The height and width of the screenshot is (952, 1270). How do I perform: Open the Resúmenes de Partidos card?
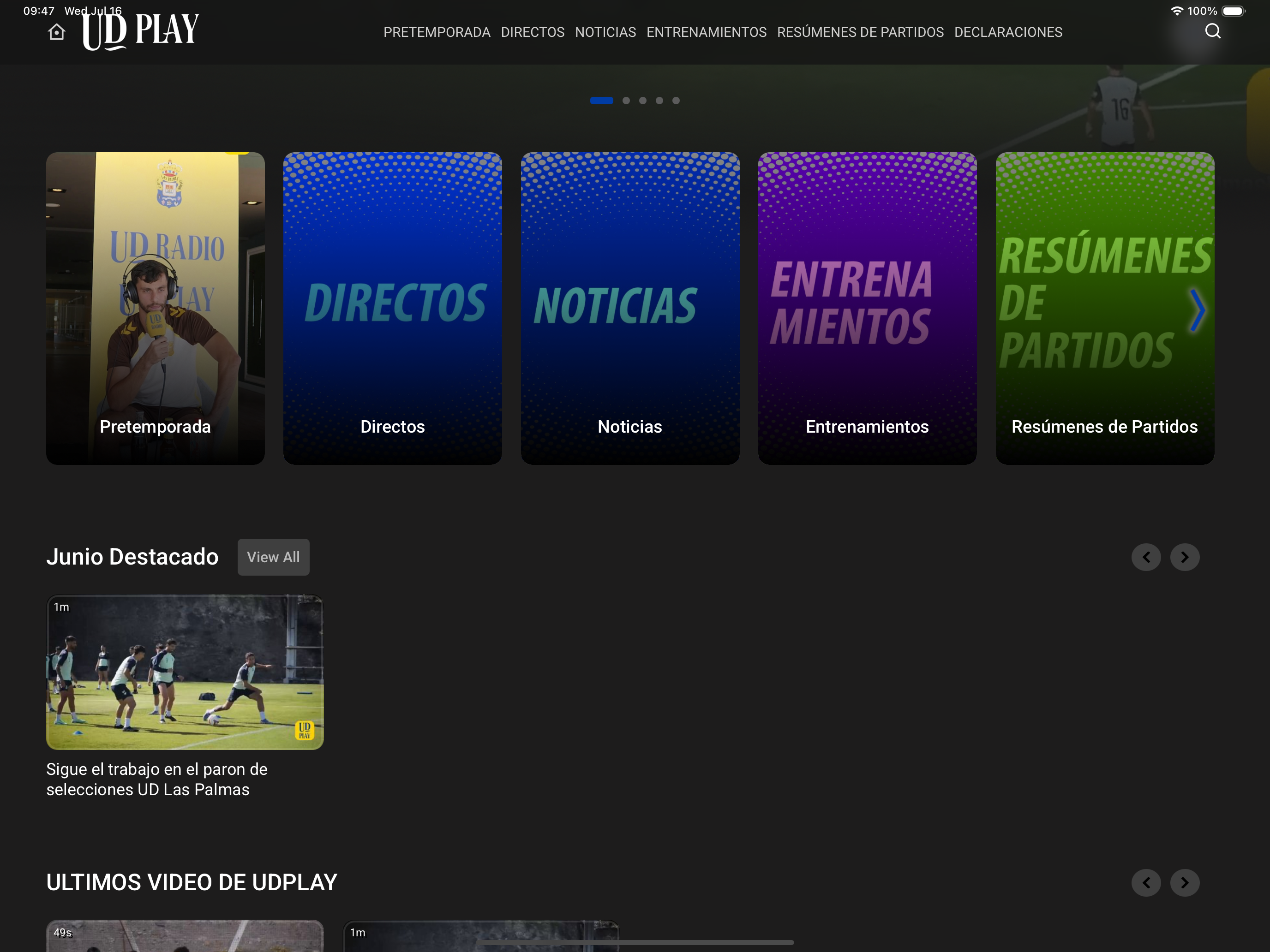pos(1105,308)
